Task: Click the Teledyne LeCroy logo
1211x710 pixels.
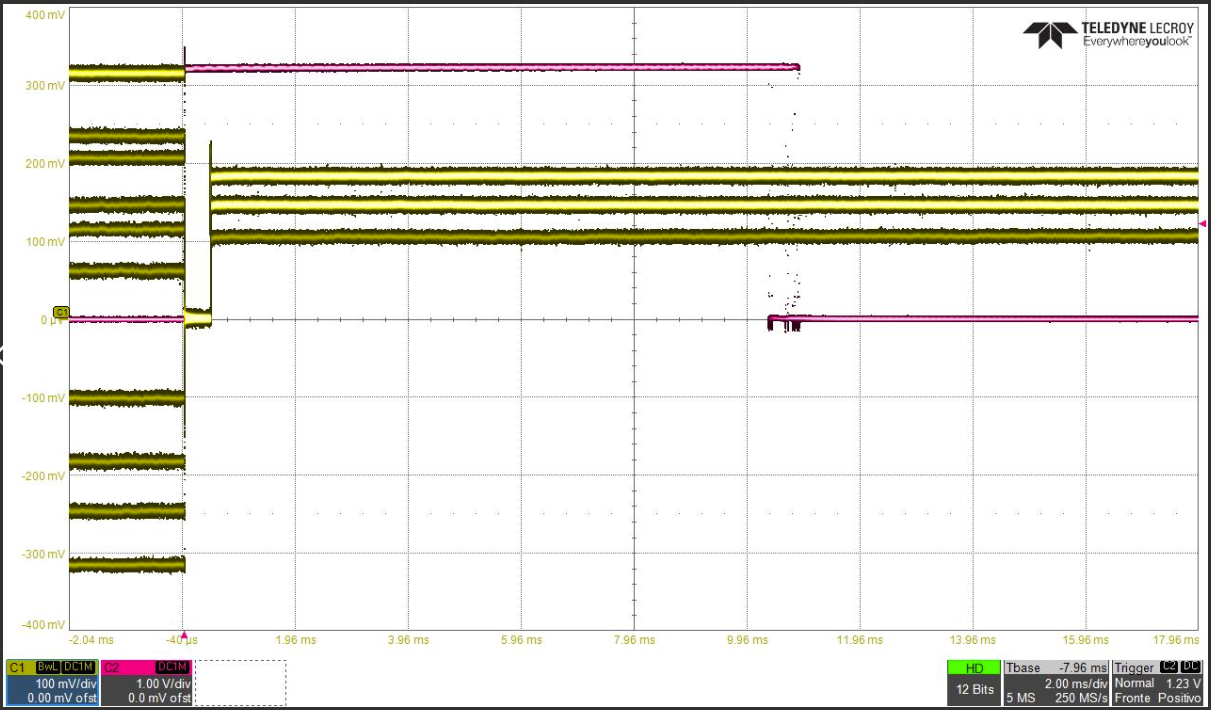Action: click(x=1108, y=35)
